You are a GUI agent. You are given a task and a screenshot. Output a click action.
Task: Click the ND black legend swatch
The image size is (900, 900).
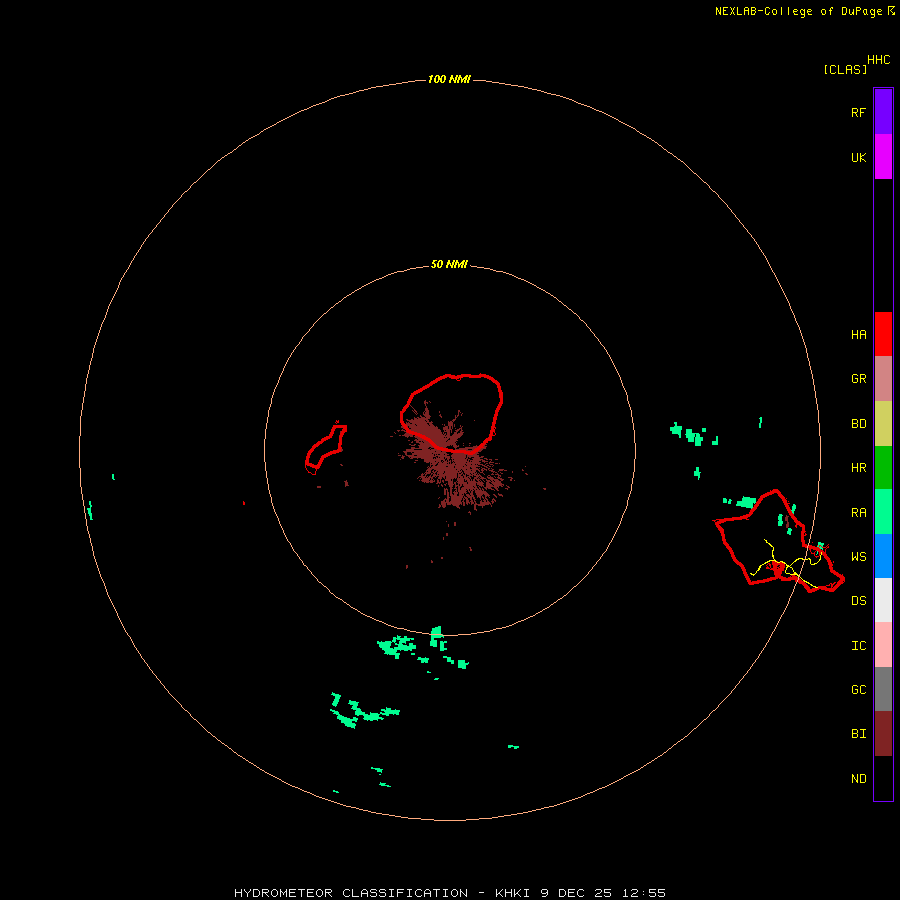pyautogui.click(x=883, y=778)
